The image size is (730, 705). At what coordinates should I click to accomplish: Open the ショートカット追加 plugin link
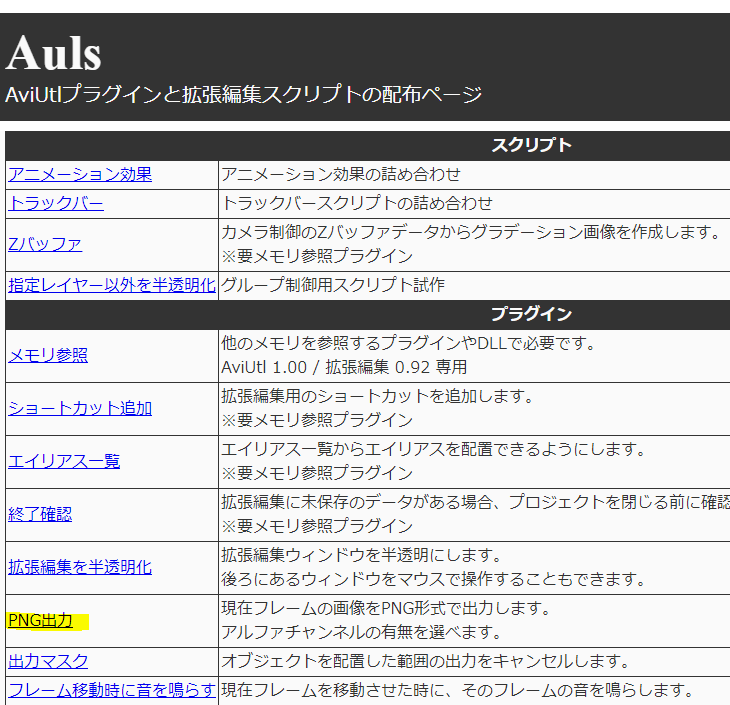pos(80,409)
